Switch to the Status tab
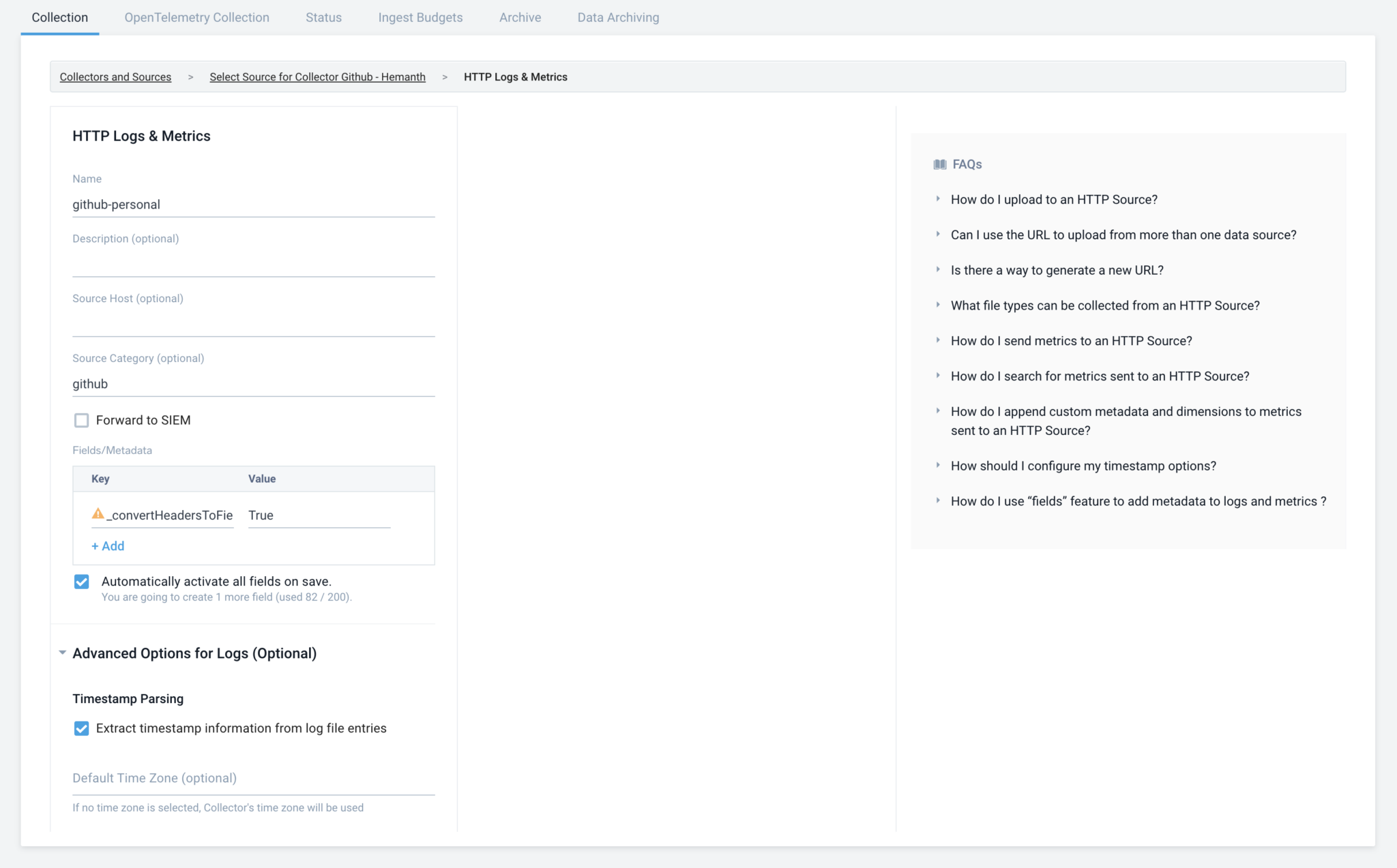1397x868 pixels. pos(323,17)
